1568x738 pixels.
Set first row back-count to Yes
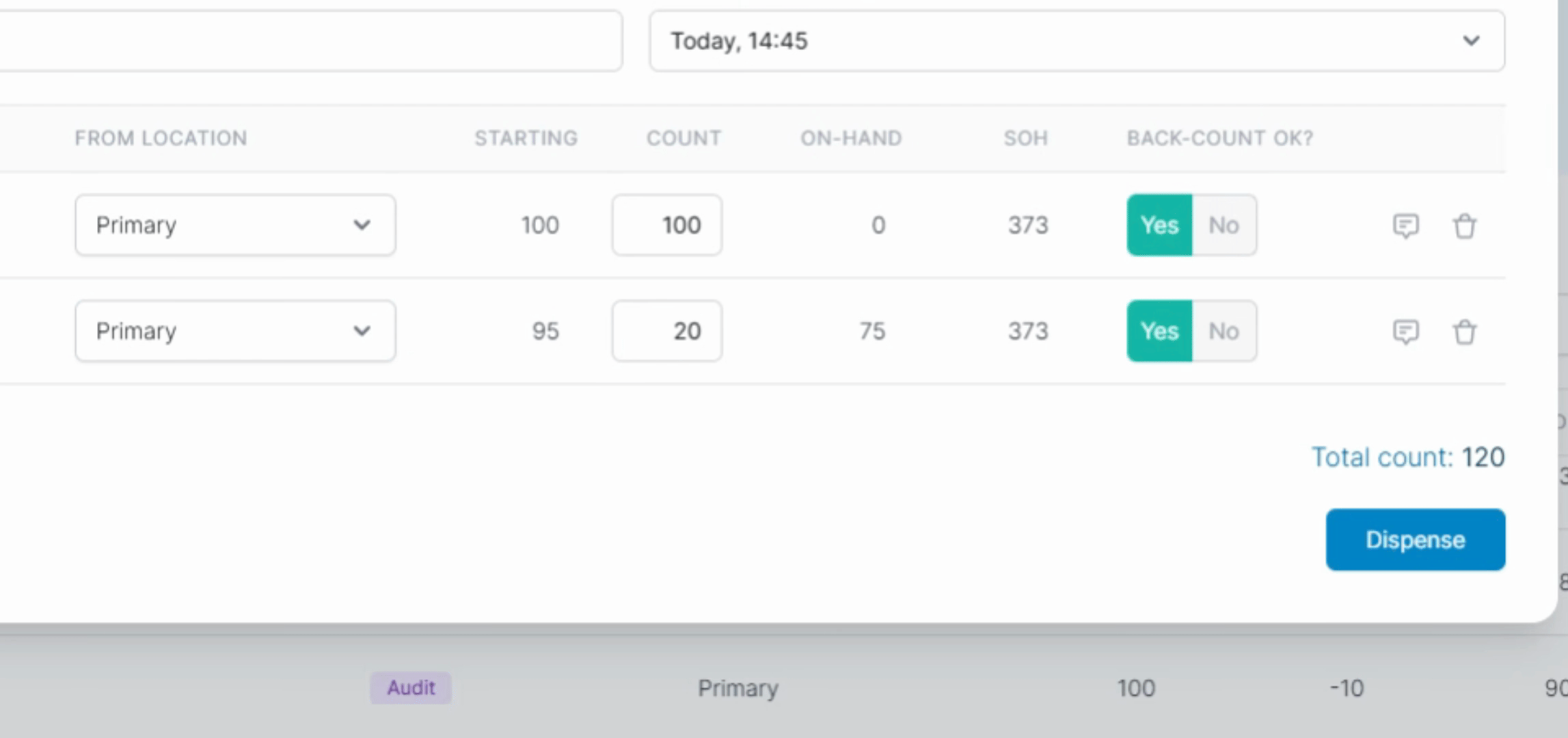tap(1159, 225)
